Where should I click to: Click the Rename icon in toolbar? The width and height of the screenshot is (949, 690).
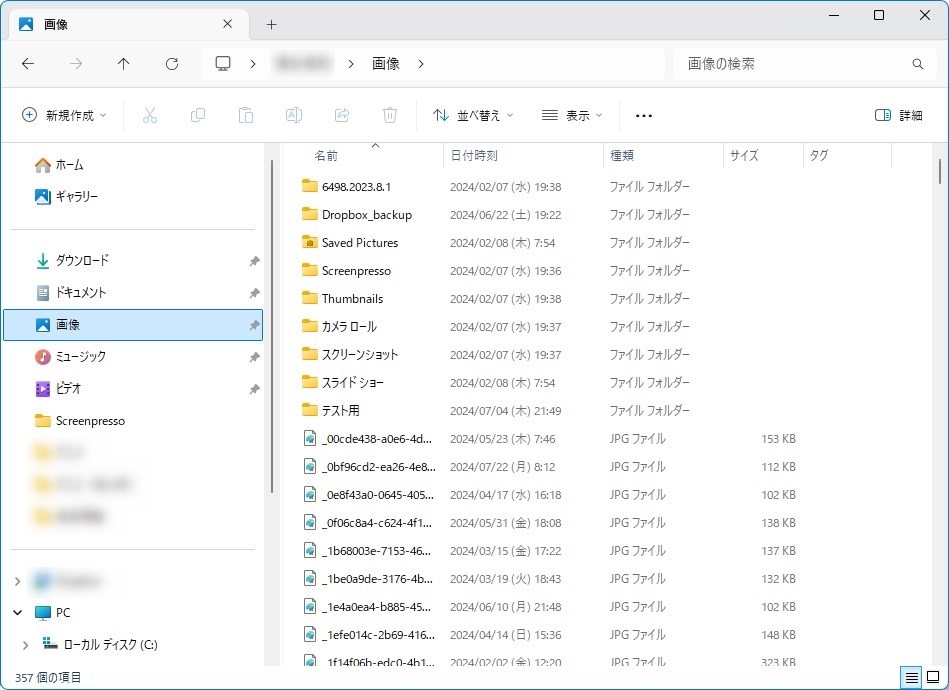[x=294, y=115]
